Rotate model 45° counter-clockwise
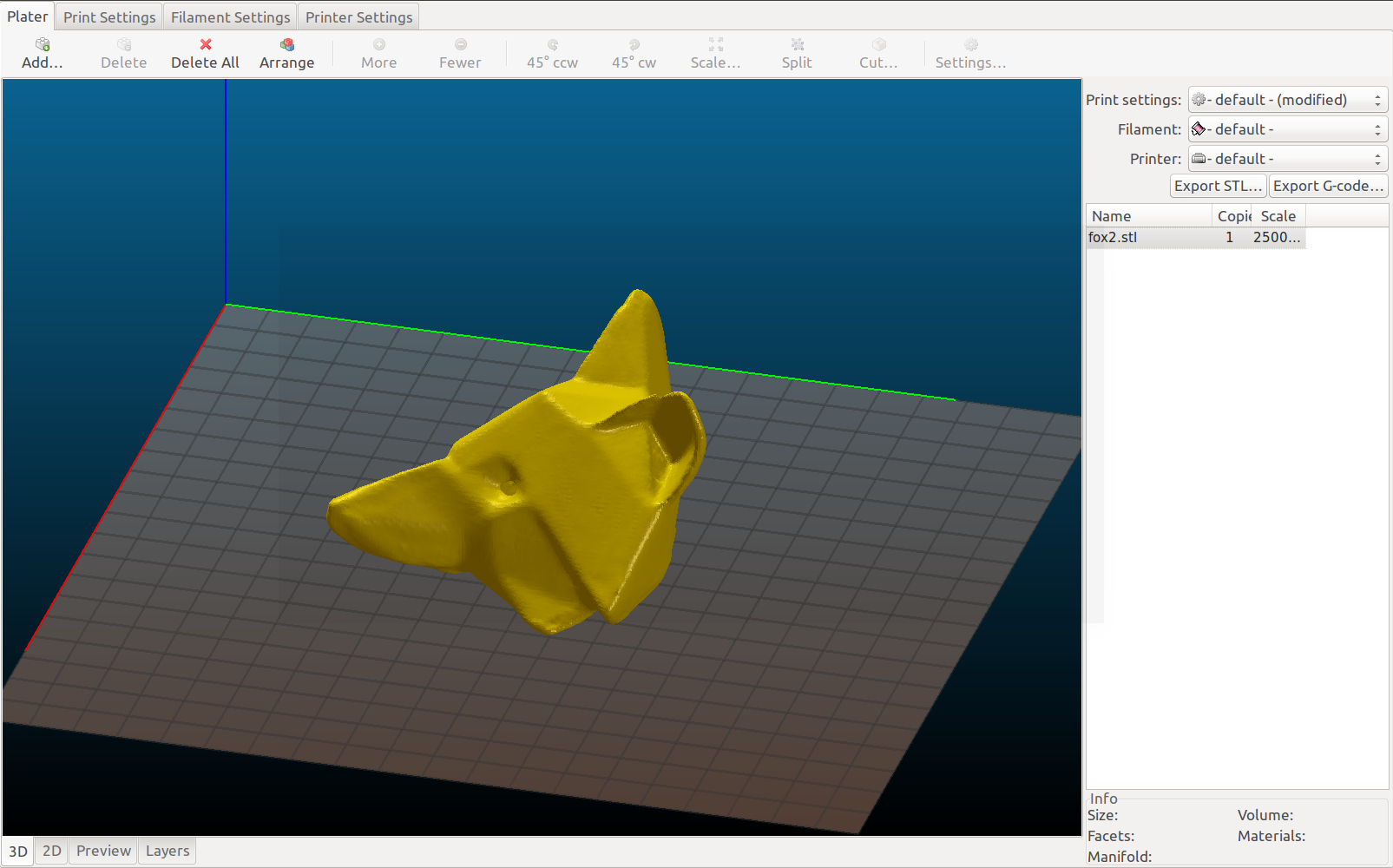This screenshot has width=1393, height=868. 552,45
